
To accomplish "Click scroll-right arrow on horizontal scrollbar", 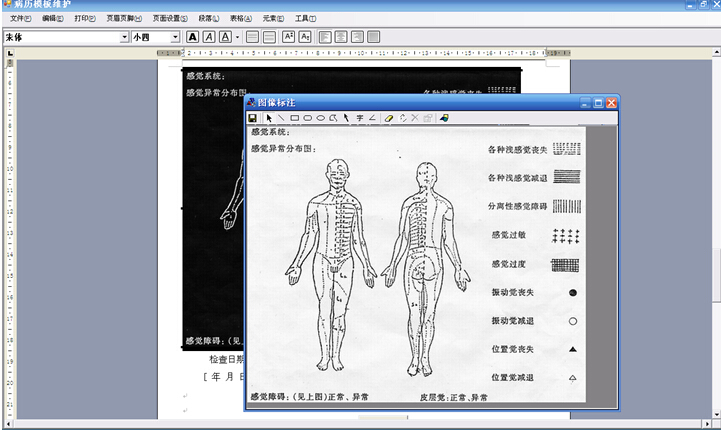I will (708, 424).
